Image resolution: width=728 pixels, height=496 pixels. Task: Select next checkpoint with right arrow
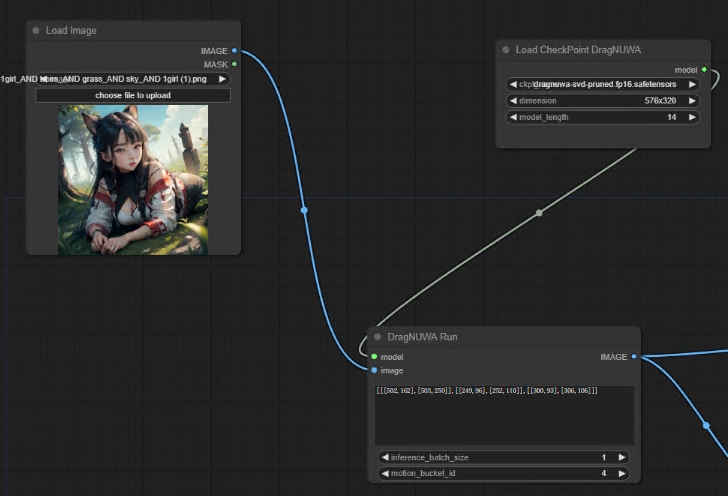692,84
